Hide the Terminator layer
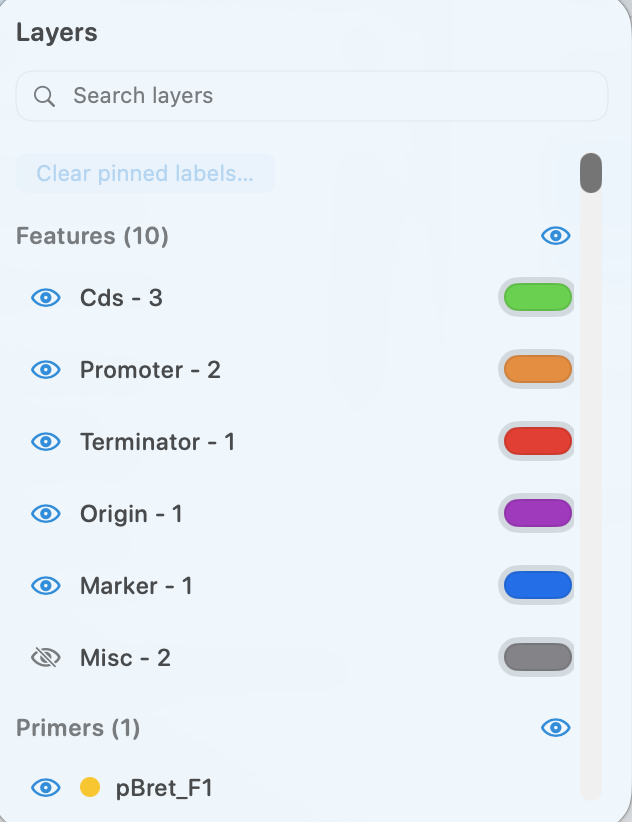This screenshot has width=632, height=822. pos(45,441)
